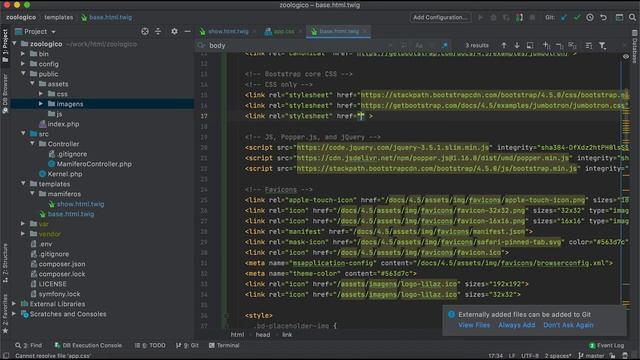Open the Event Log
This screenshot has width=640, height=360.
607,345
